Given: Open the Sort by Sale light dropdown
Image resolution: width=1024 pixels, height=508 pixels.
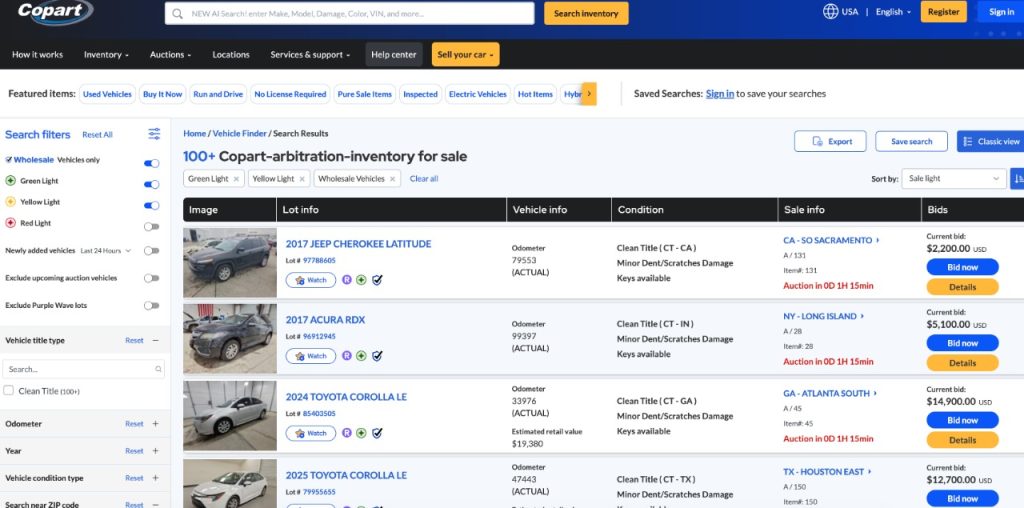Looking at the screenshot, I should point(953,179).
